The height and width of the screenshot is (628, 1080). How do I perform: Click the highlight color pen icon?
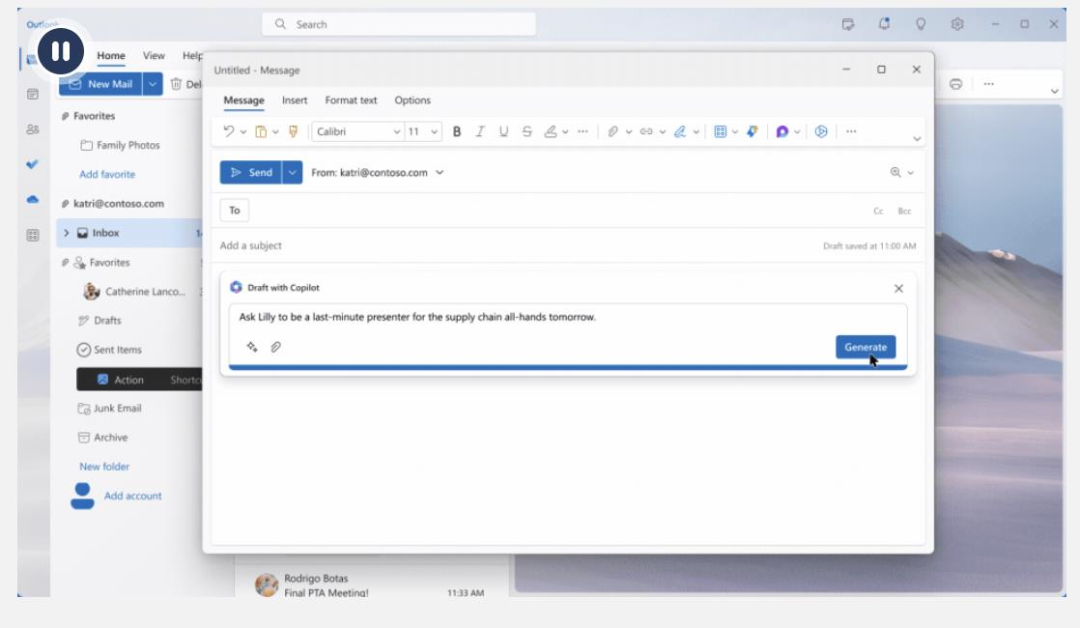pyautogui.click(x=550, y=132)
